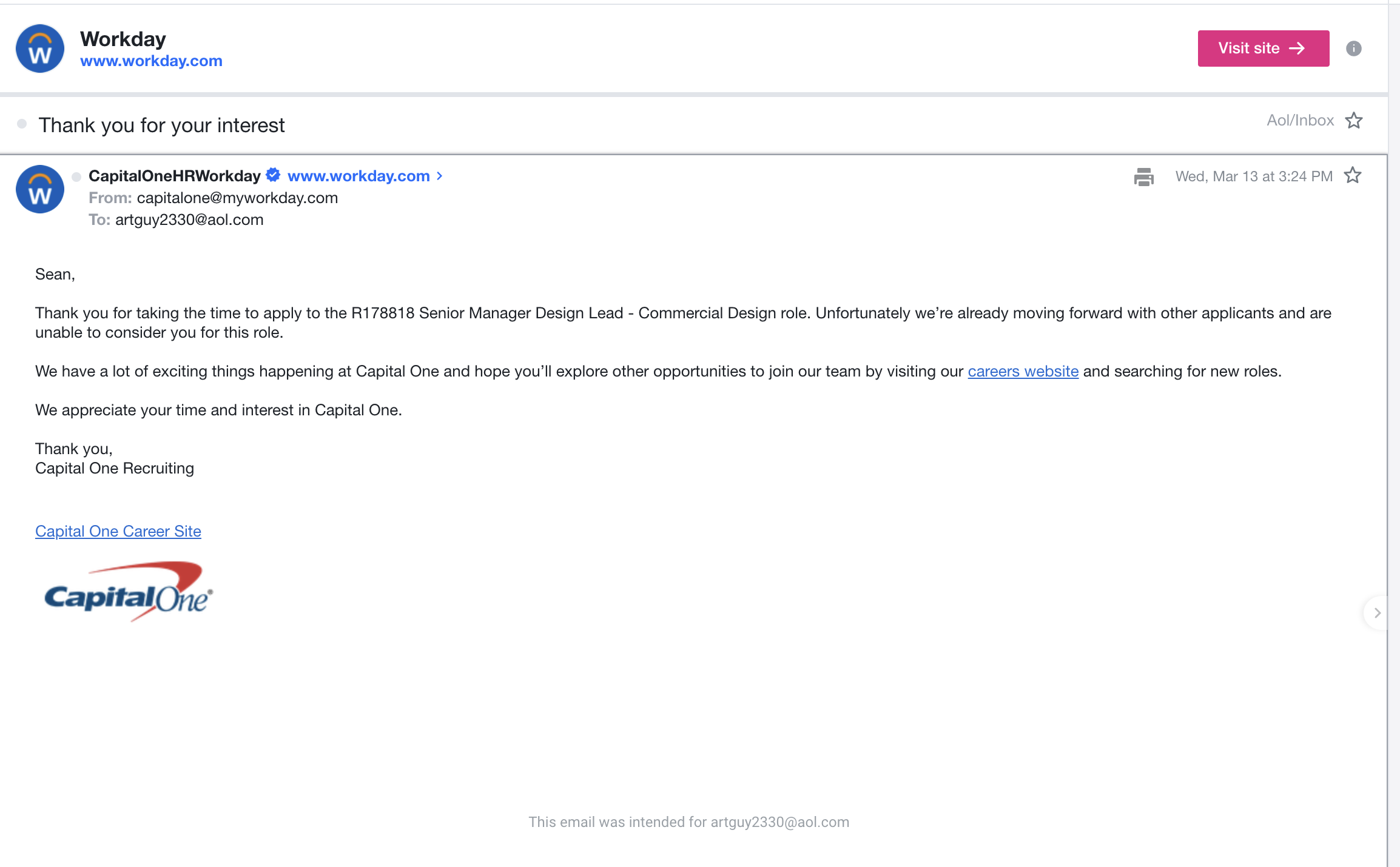Click the info circle icon near Visit site
1400x867 pixels.
tap(1355, 49)
